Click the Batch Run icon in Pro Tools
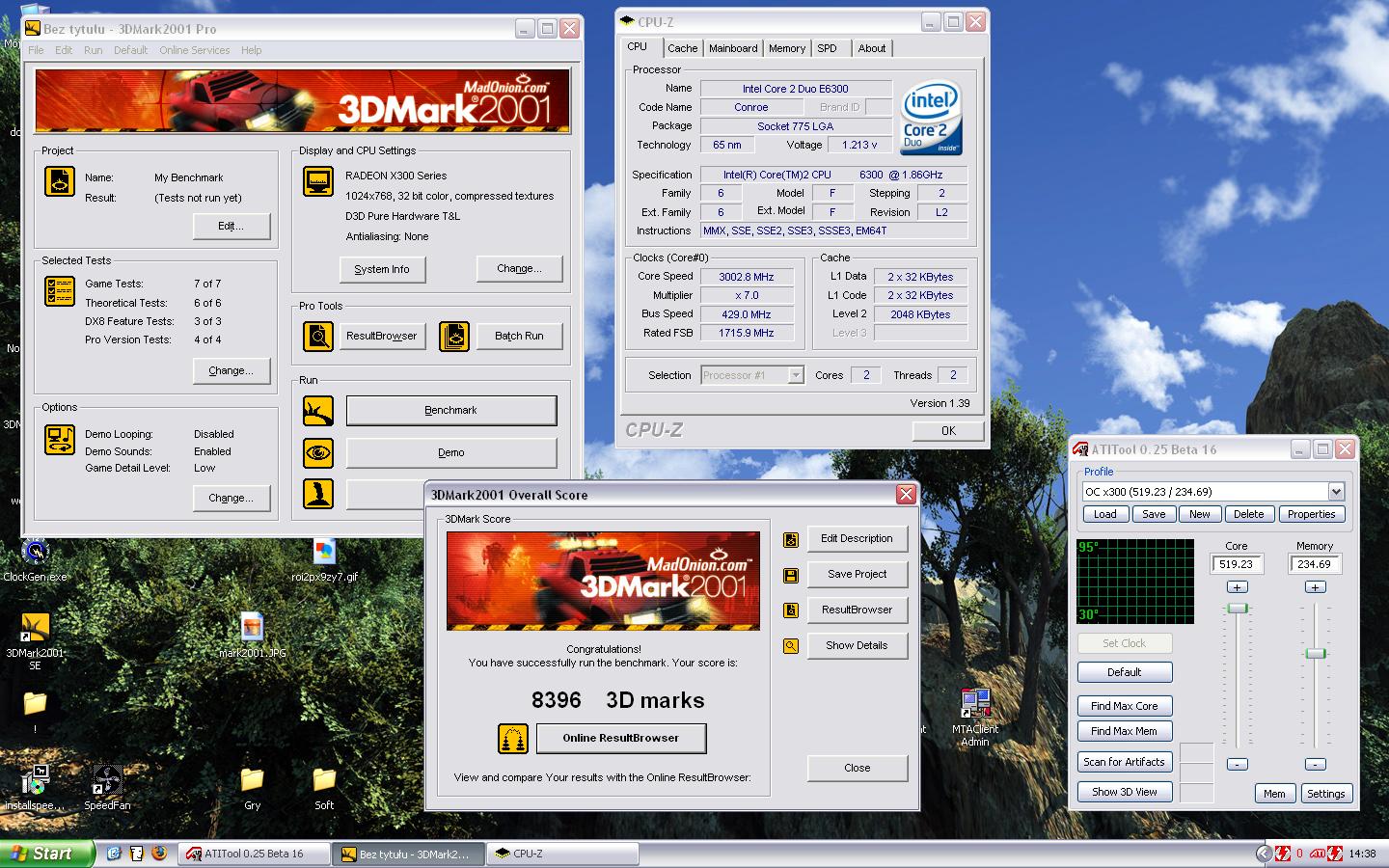 coord(454,336)
